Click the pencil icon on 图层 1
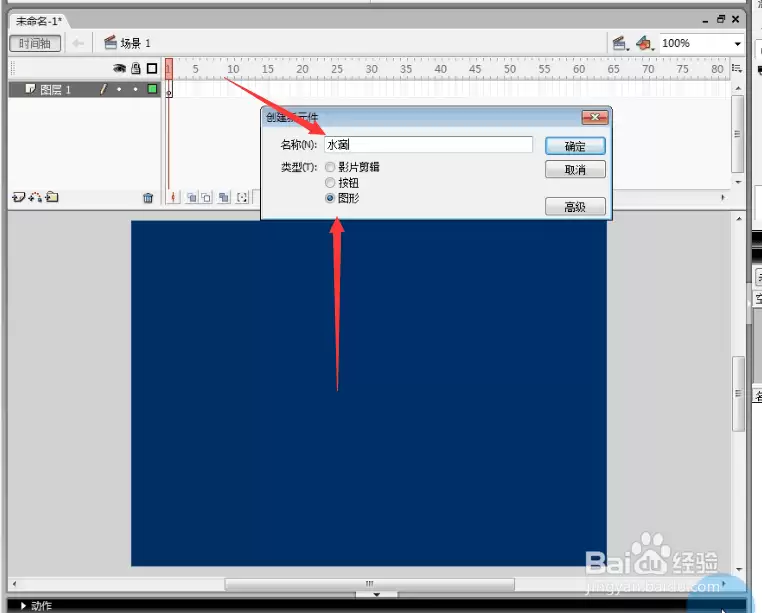This screenshot has height=613, width=762. click(103, 89)
